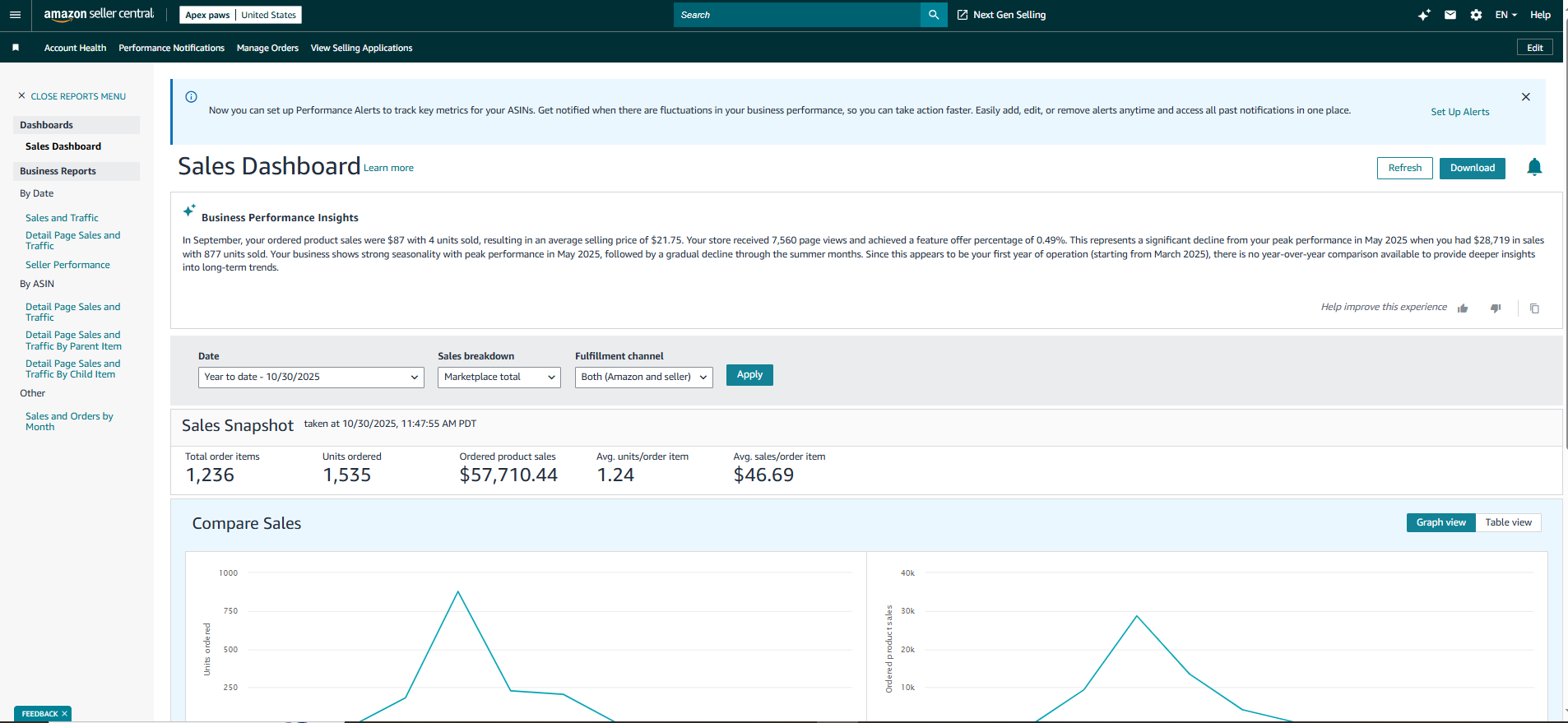Give thumbs down on insights
Screen dimensions: 1568x723
(x=1496, y=308)
